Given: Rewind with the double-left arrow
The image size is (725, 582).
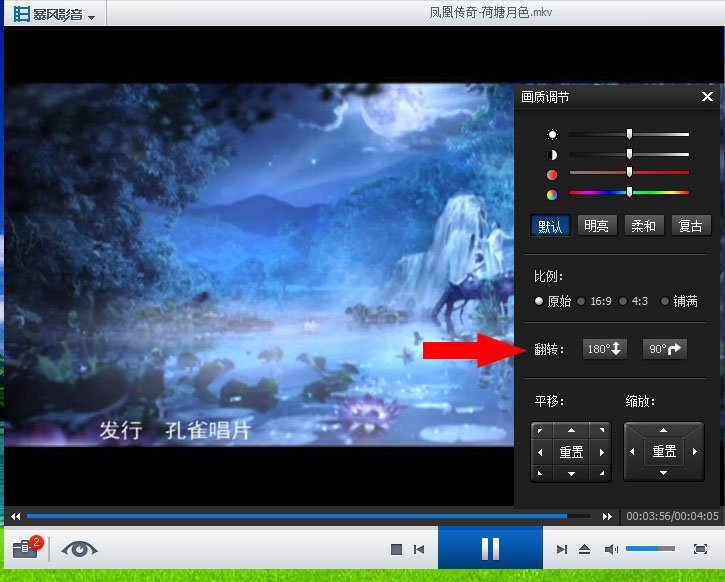Looking at the screenshot, I should 16,516.
